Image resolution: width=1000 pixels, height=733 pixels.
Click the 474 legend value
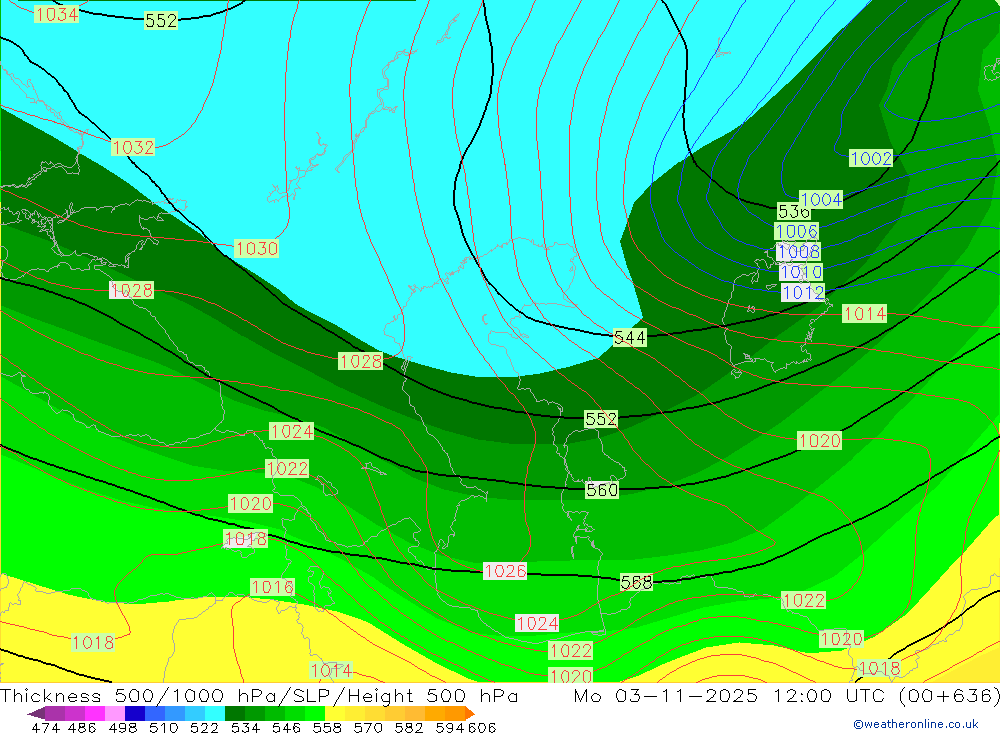coord(45,728)
